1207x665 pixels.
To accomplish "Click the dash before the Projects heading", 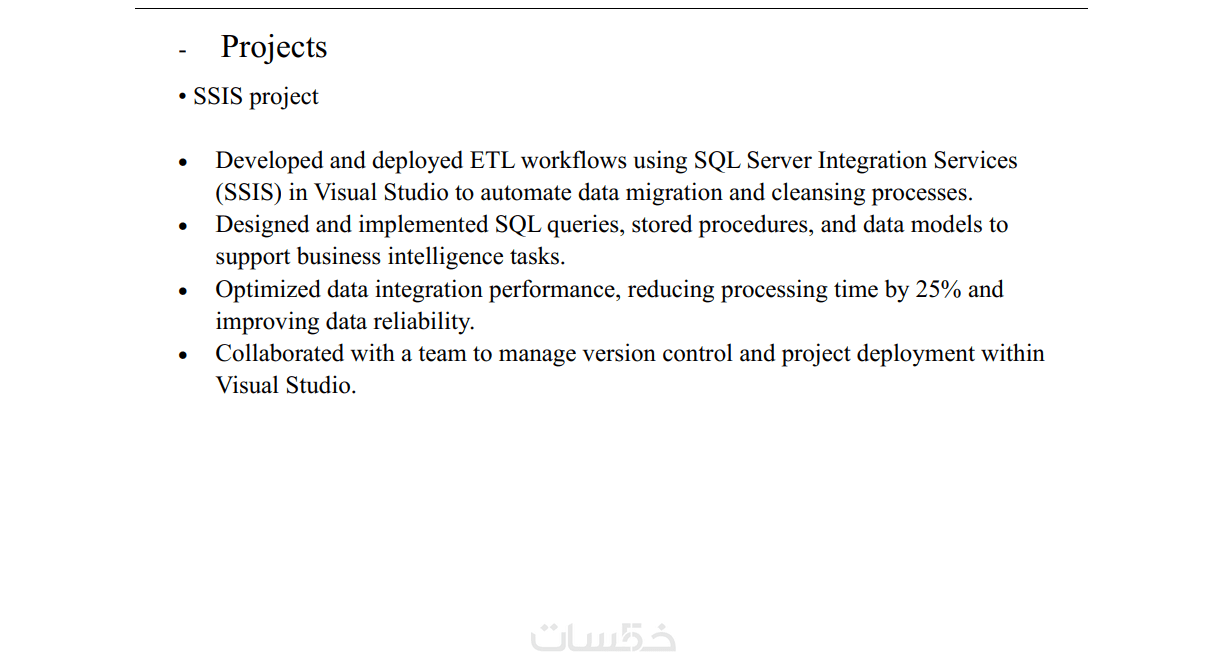I will 182,50.
